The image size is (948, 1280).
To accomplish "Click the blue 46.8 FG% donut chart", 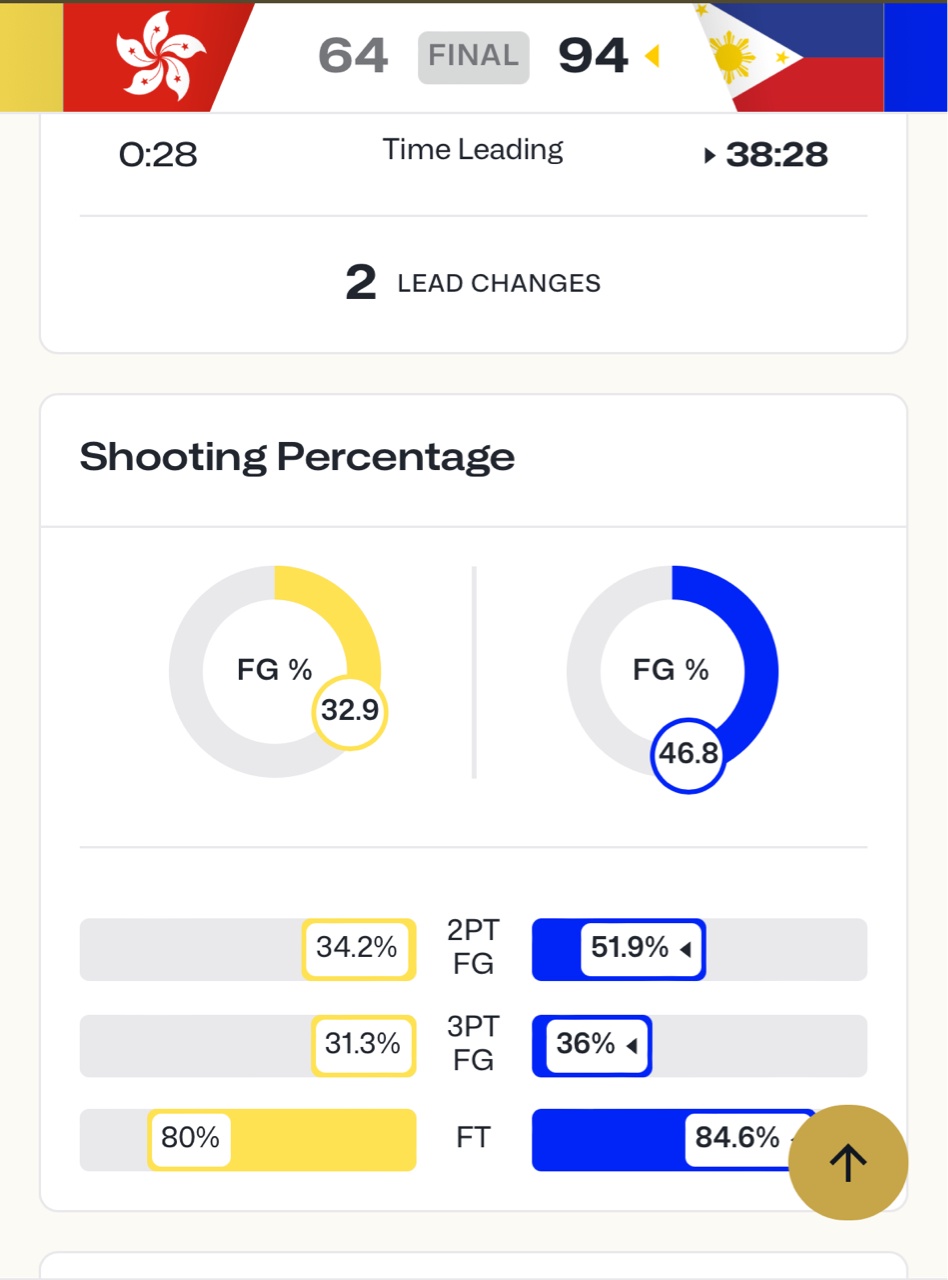I will pyautogui.click(x=672, y=671).
